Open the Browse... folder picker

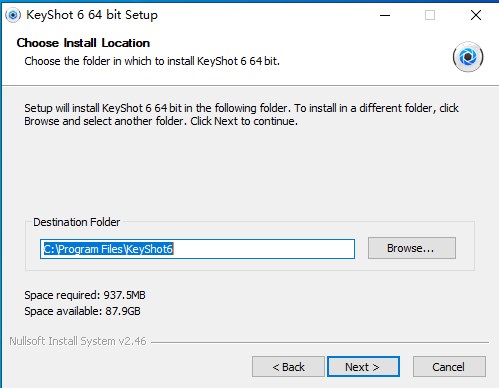pyautogui.click(x=412, y=248)
